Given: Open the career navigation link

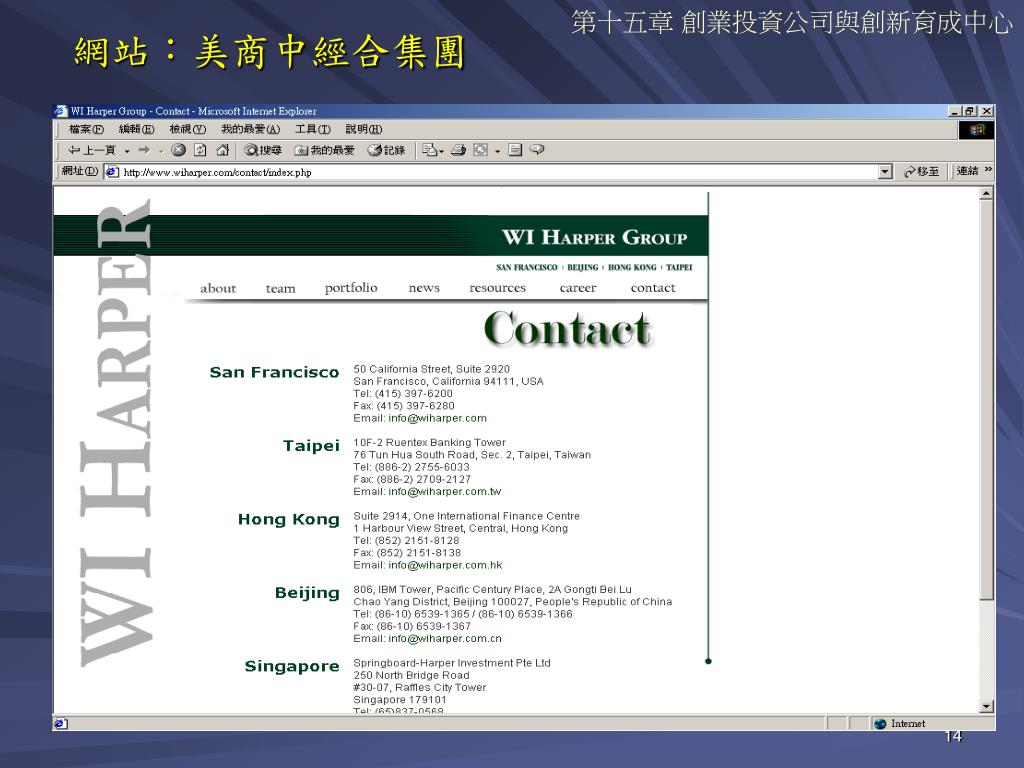Looking at the screenshot, I should click(577, 288).
